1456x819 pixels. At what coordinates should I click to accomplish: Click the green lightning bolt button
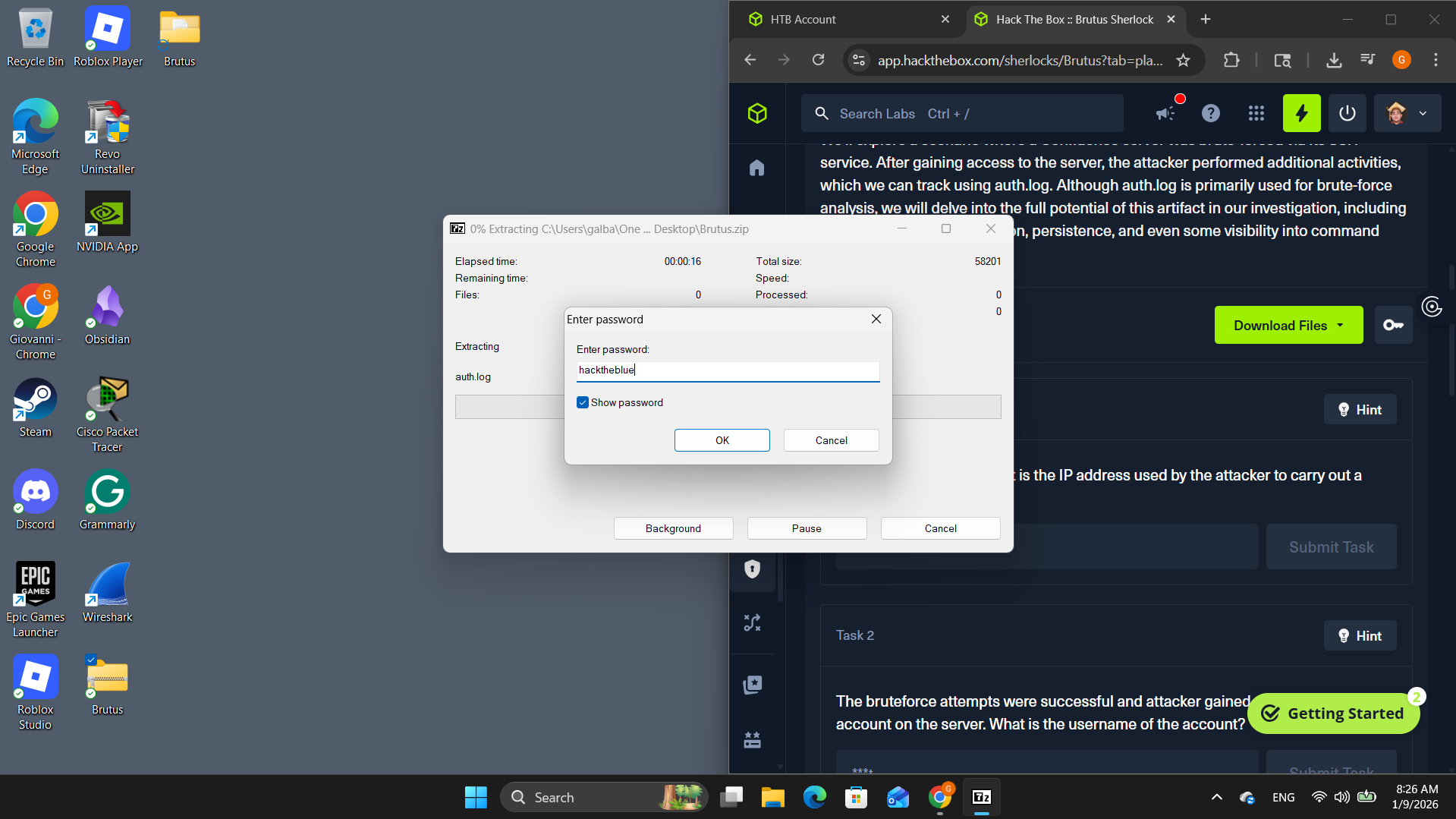[1302, 114]
